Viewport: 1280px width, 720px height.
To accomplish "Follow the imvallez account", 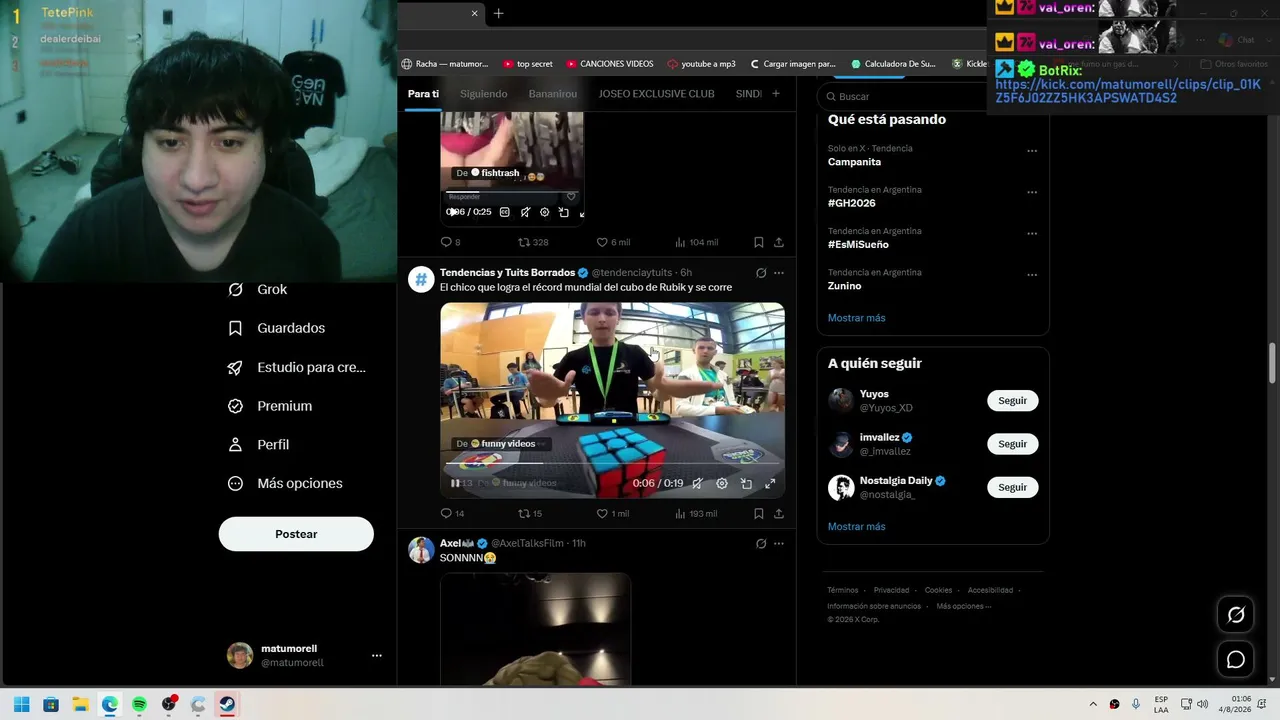I will 1013,444.
